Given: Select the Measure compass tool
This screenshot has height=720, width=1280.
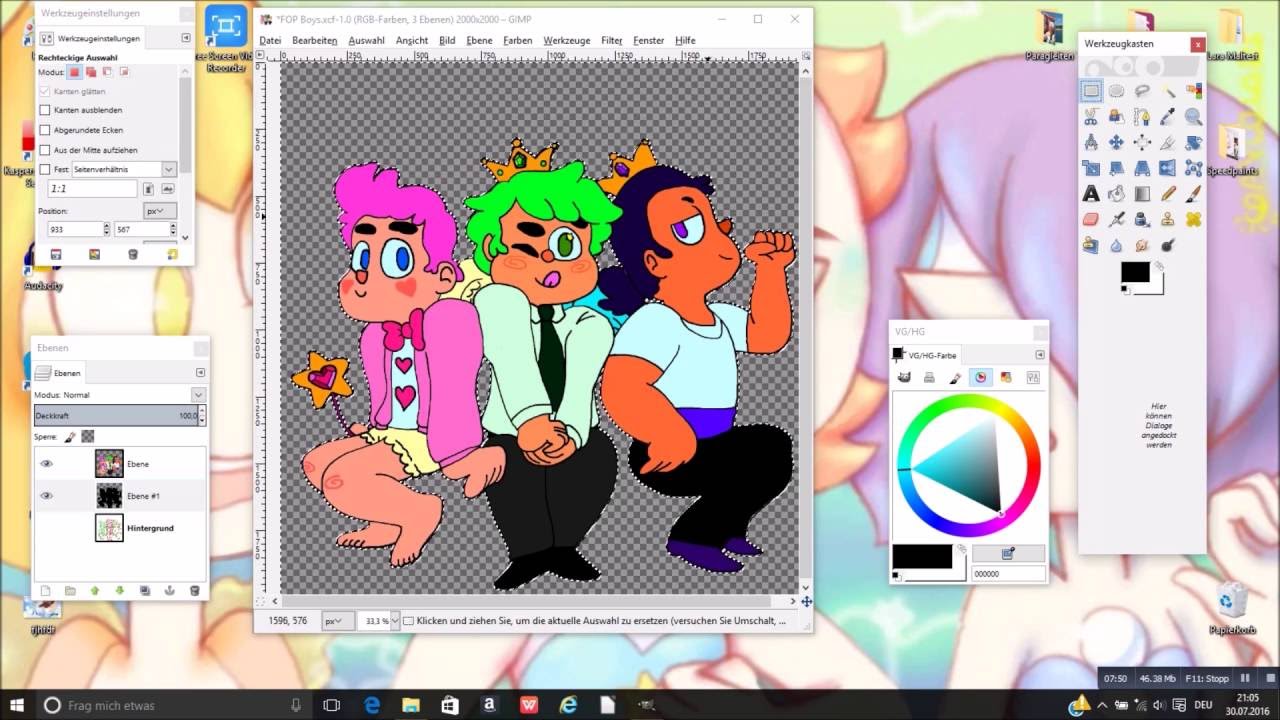Looking at the screenshot, I should point(1091,142).
